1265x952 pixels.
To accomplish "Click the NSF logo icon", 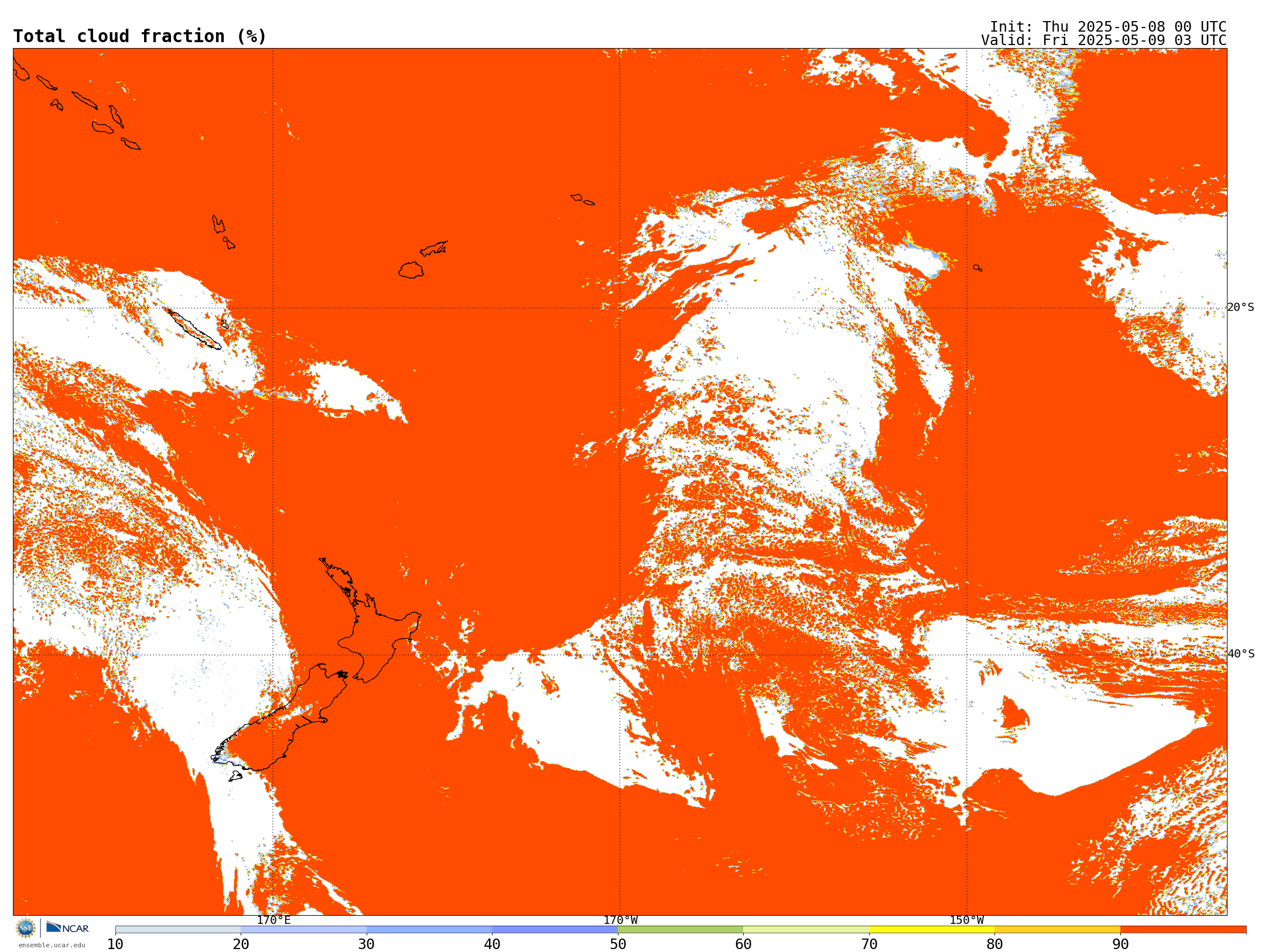I will coord(26,928).
